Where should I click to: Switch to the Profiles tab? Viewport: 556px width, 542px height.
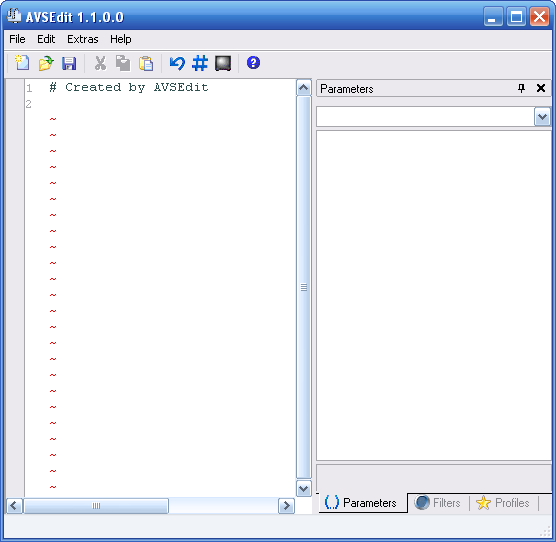[x=503, y=503]
